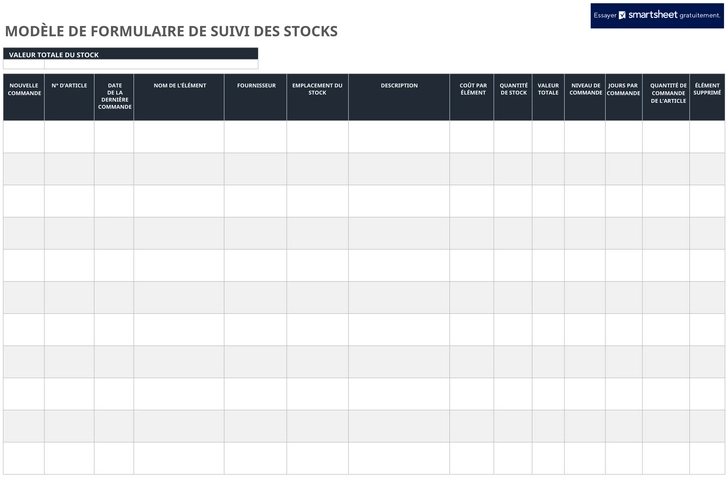Select the 'Nom de l'élément' column header
This screenshot has width=727, height=478.
[179, 97]
